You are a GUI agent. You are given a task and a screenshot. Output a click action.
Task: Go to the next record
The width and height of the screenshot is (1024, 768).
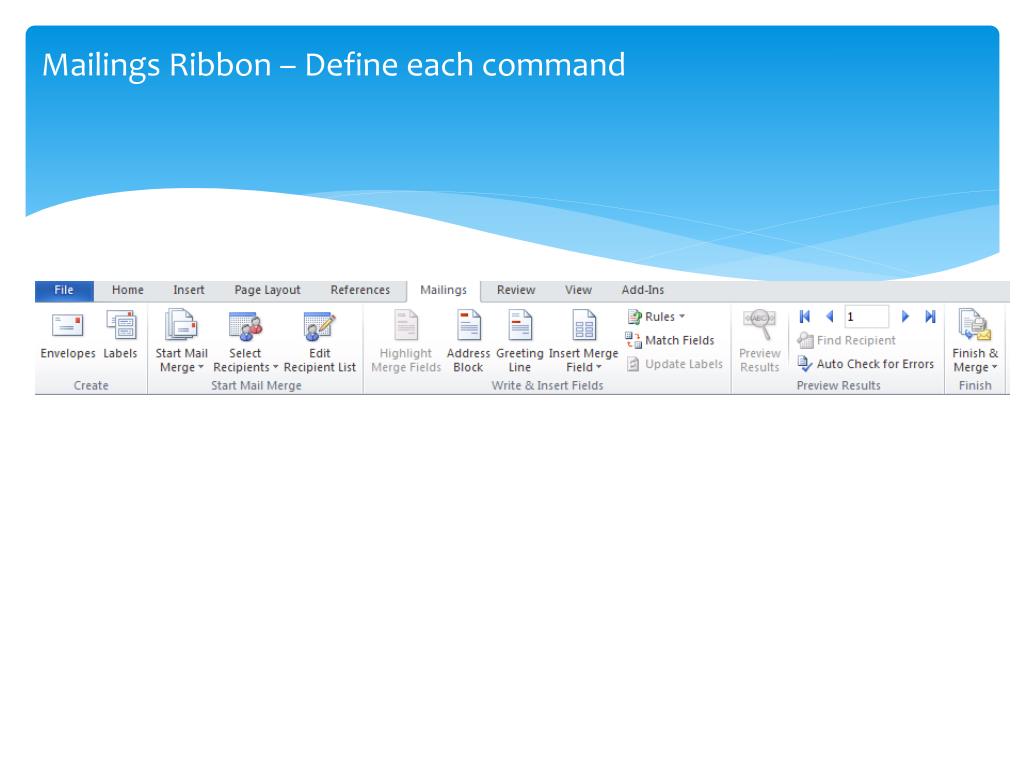coord(906,317)
